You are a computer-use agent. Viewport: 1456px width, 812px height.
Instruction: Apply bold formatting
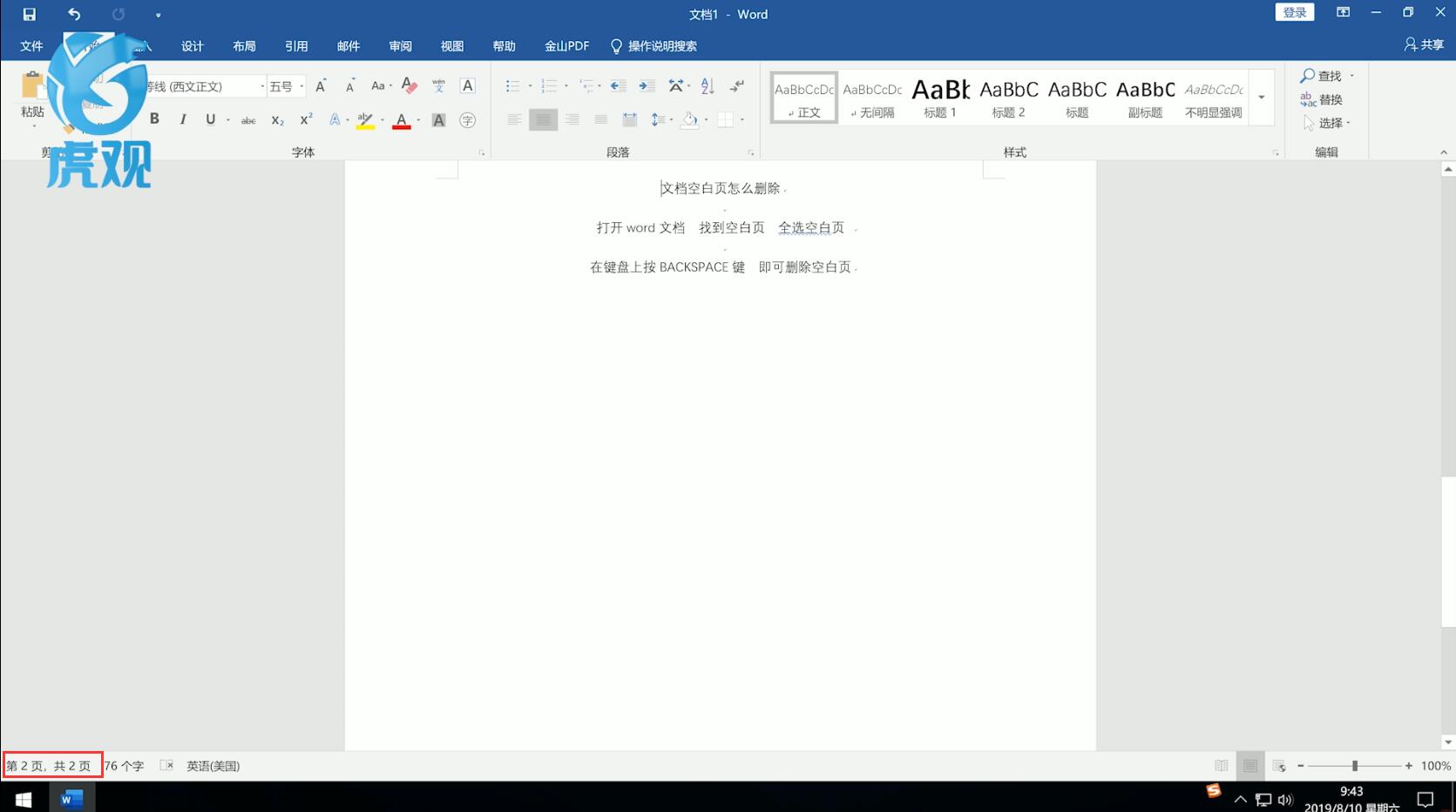pyautogui.click(x=154, y=119)
